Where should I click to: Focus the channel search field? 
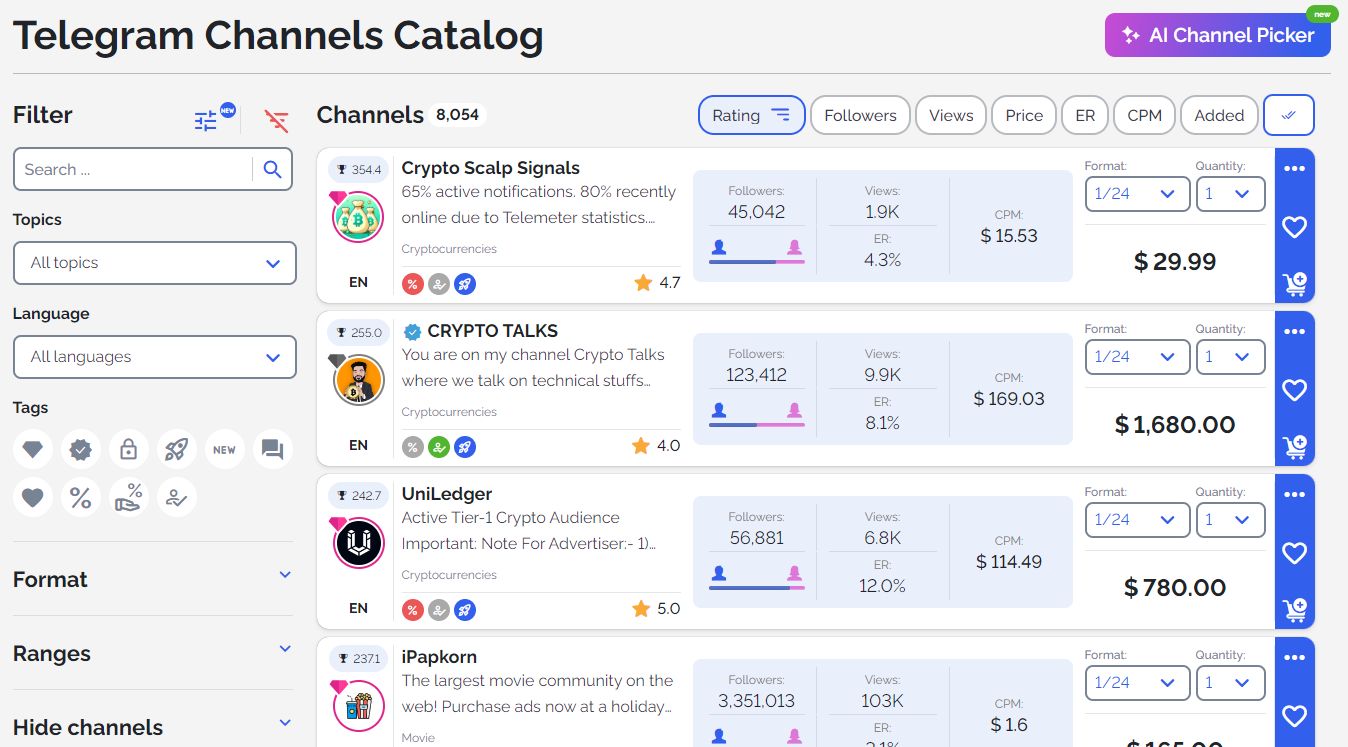pyautogui.click(x=132, y=170)
